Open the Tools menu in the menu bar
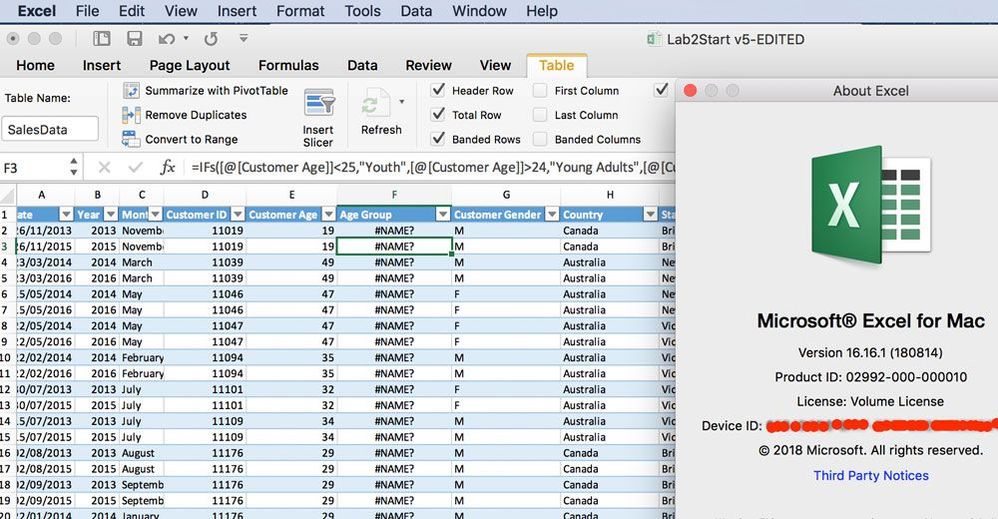Image resolution: width=998 pixels, height=519 pixels. click(363, 11)
